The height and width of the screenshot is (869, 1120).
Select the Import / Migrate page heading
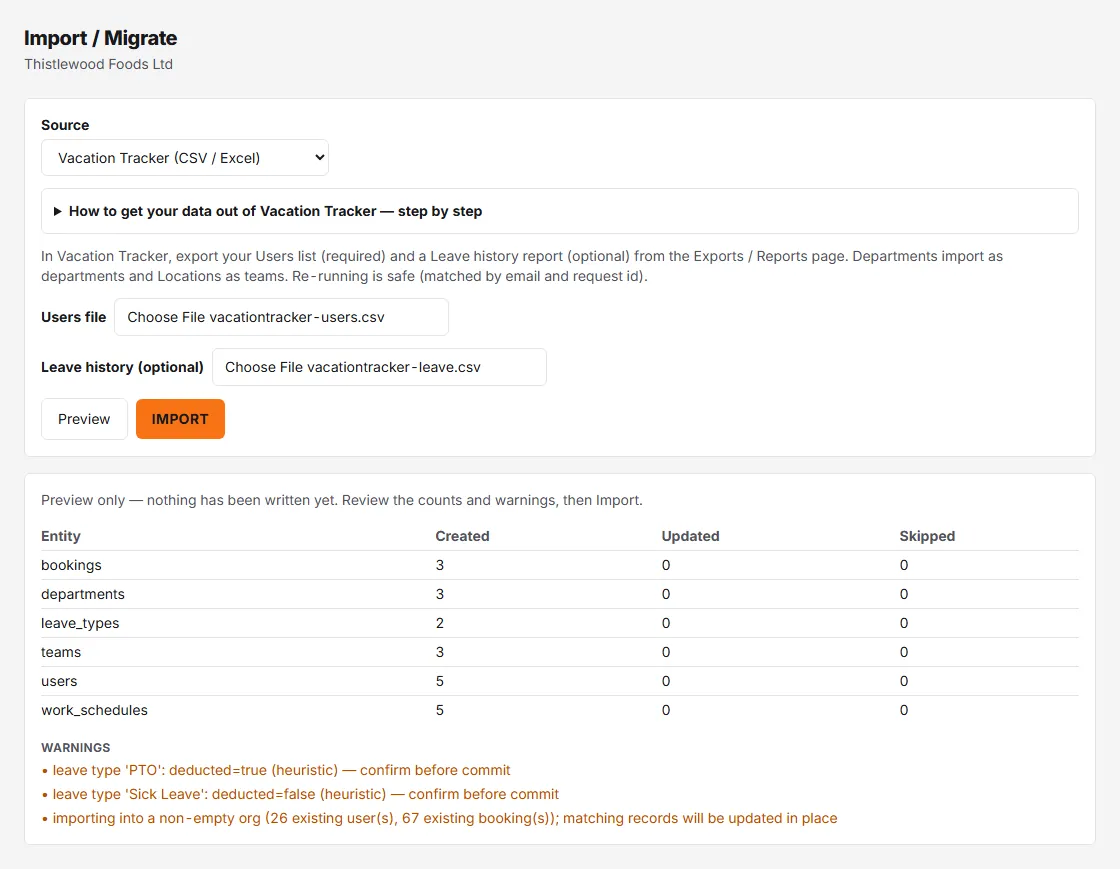click(x=101, y=38)
